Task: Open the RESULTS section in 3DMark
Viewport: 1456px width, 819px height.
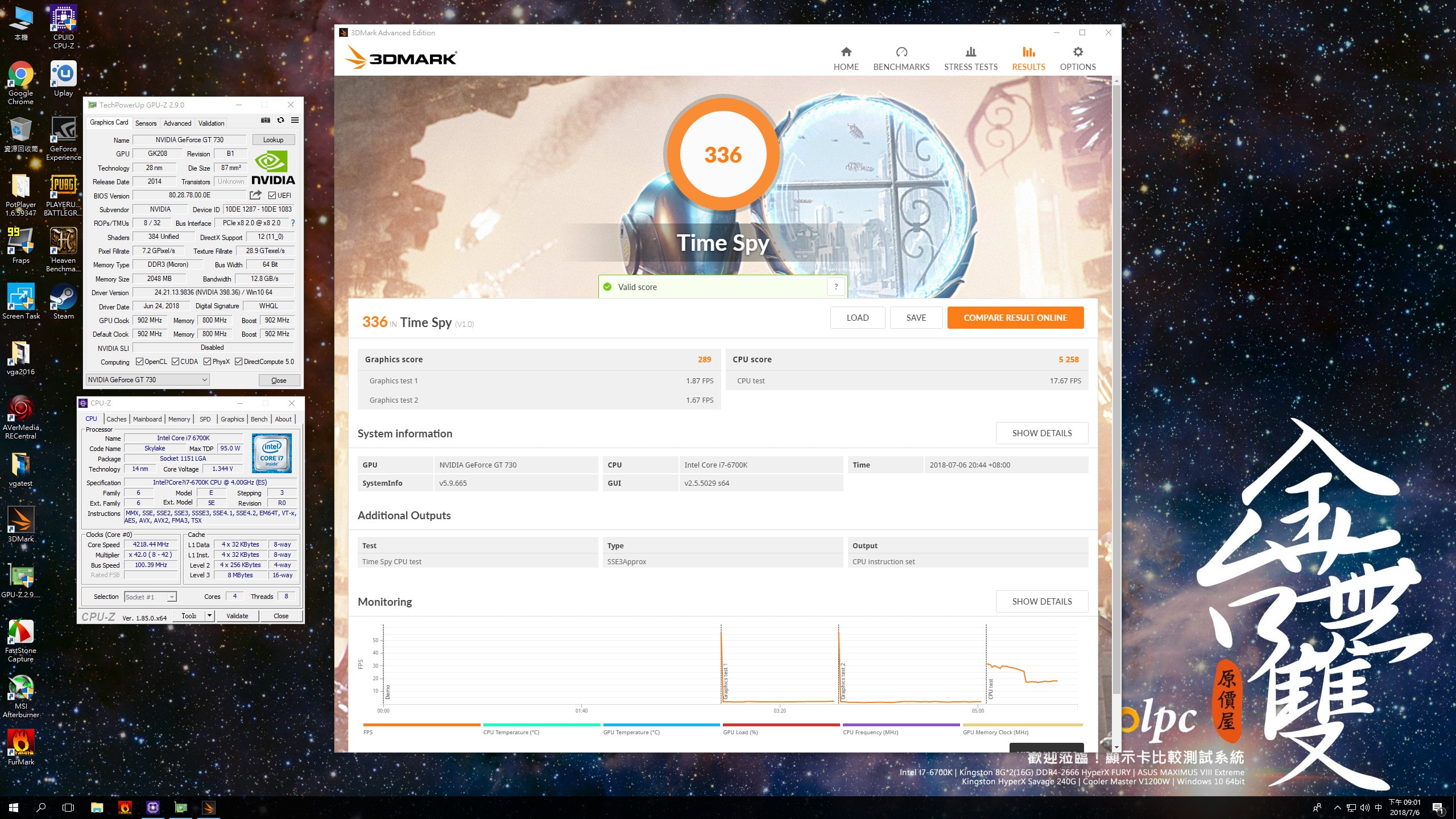Action: click(x=1028, y=59)
